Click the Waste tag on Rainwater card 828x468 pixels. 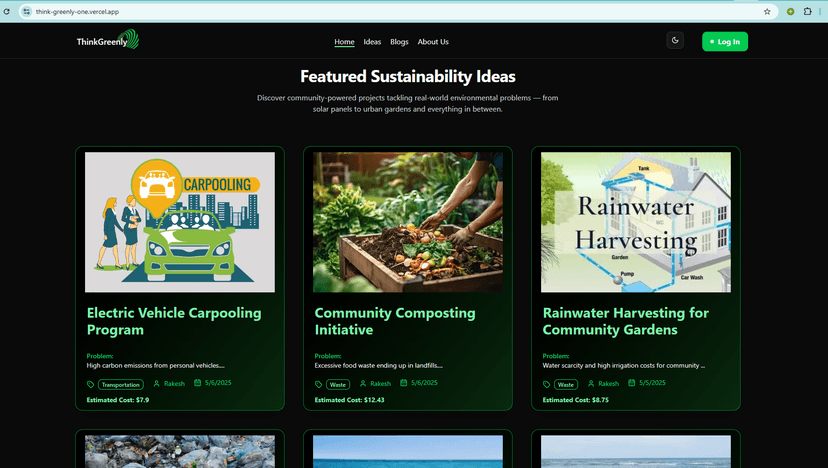click(566, 385)
